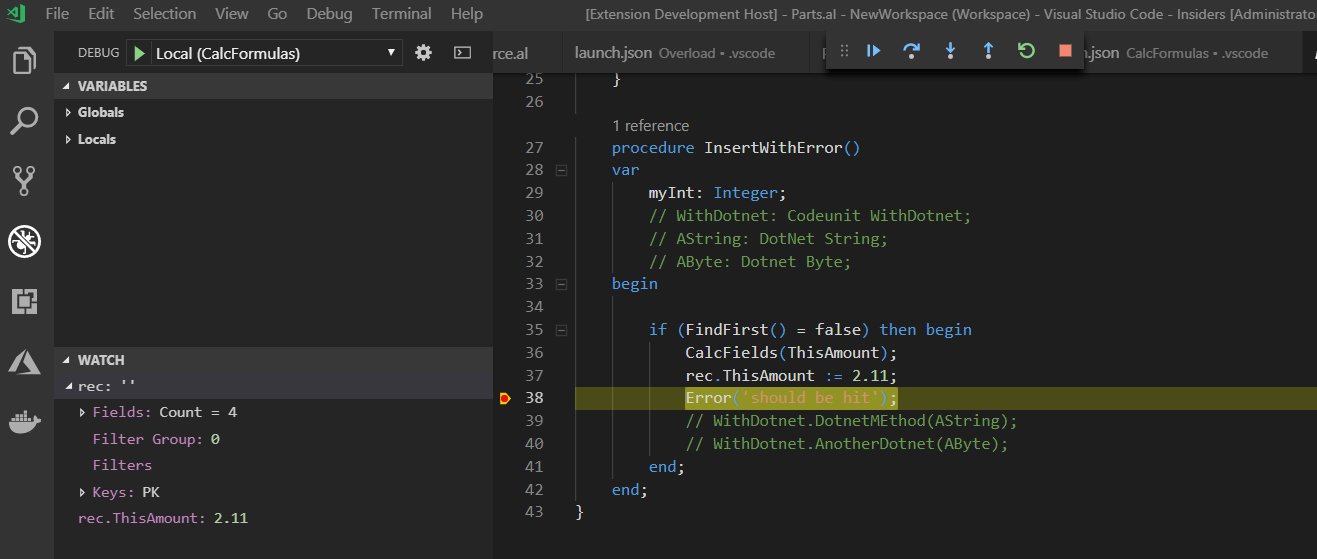Click the VS Code Insiders logo icon

pos(15,14)
